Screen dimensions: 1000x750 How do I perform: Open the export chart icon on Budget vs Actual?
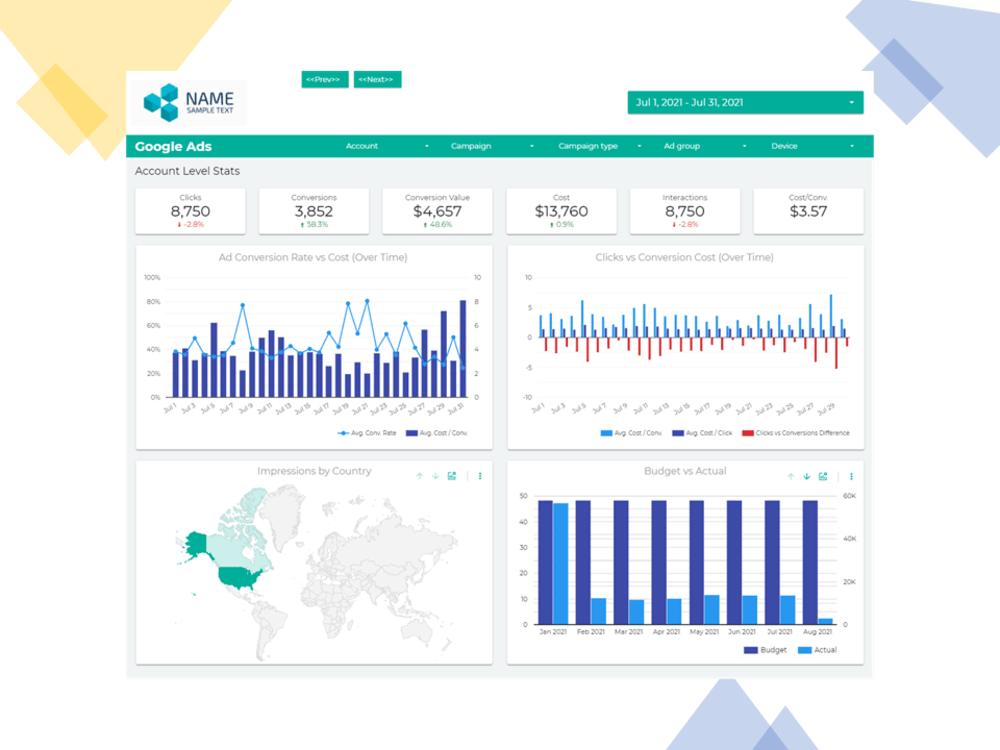tap(821, 476)
